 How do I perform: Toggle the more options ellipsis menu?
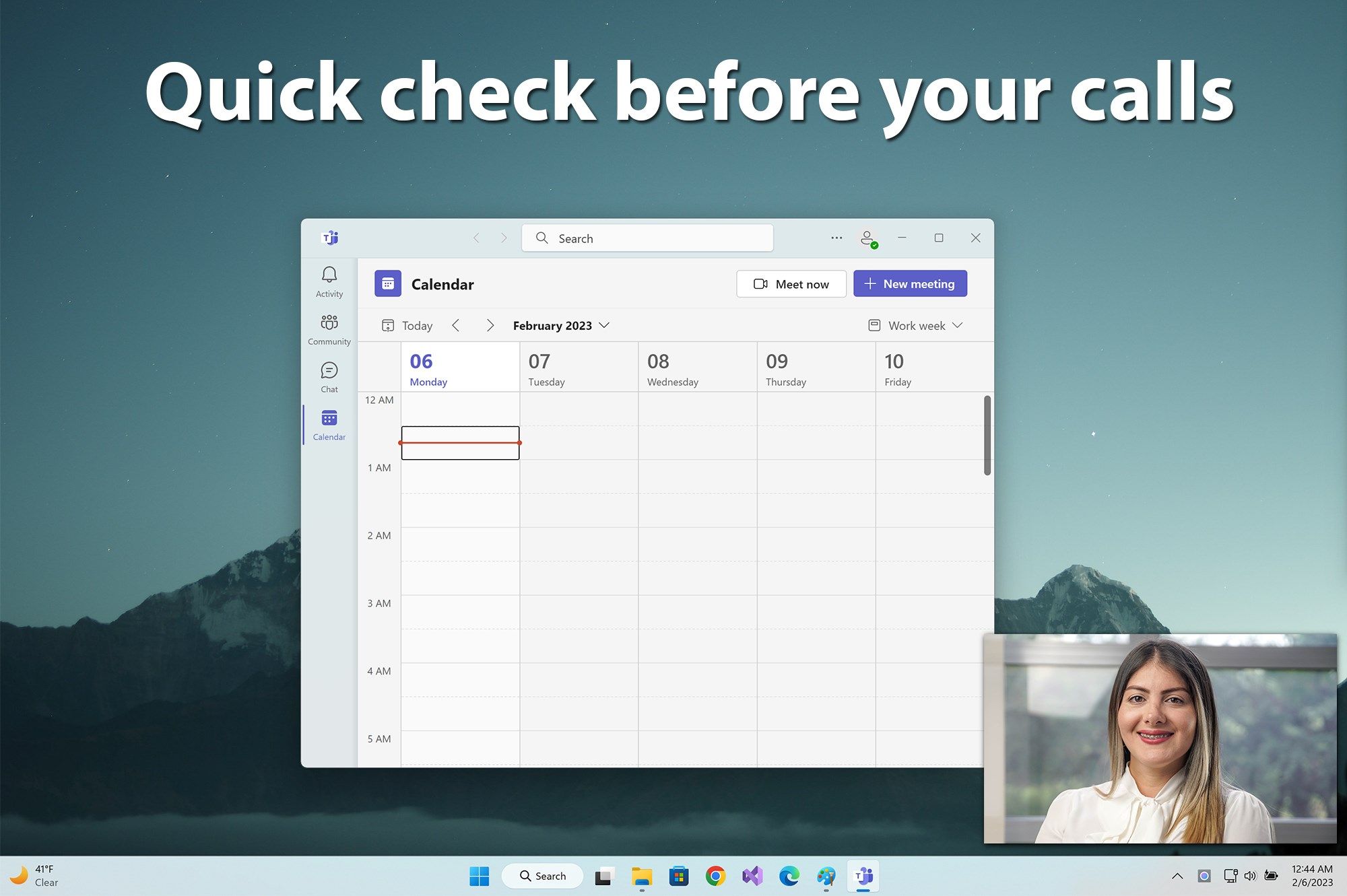tap(835, 237)
